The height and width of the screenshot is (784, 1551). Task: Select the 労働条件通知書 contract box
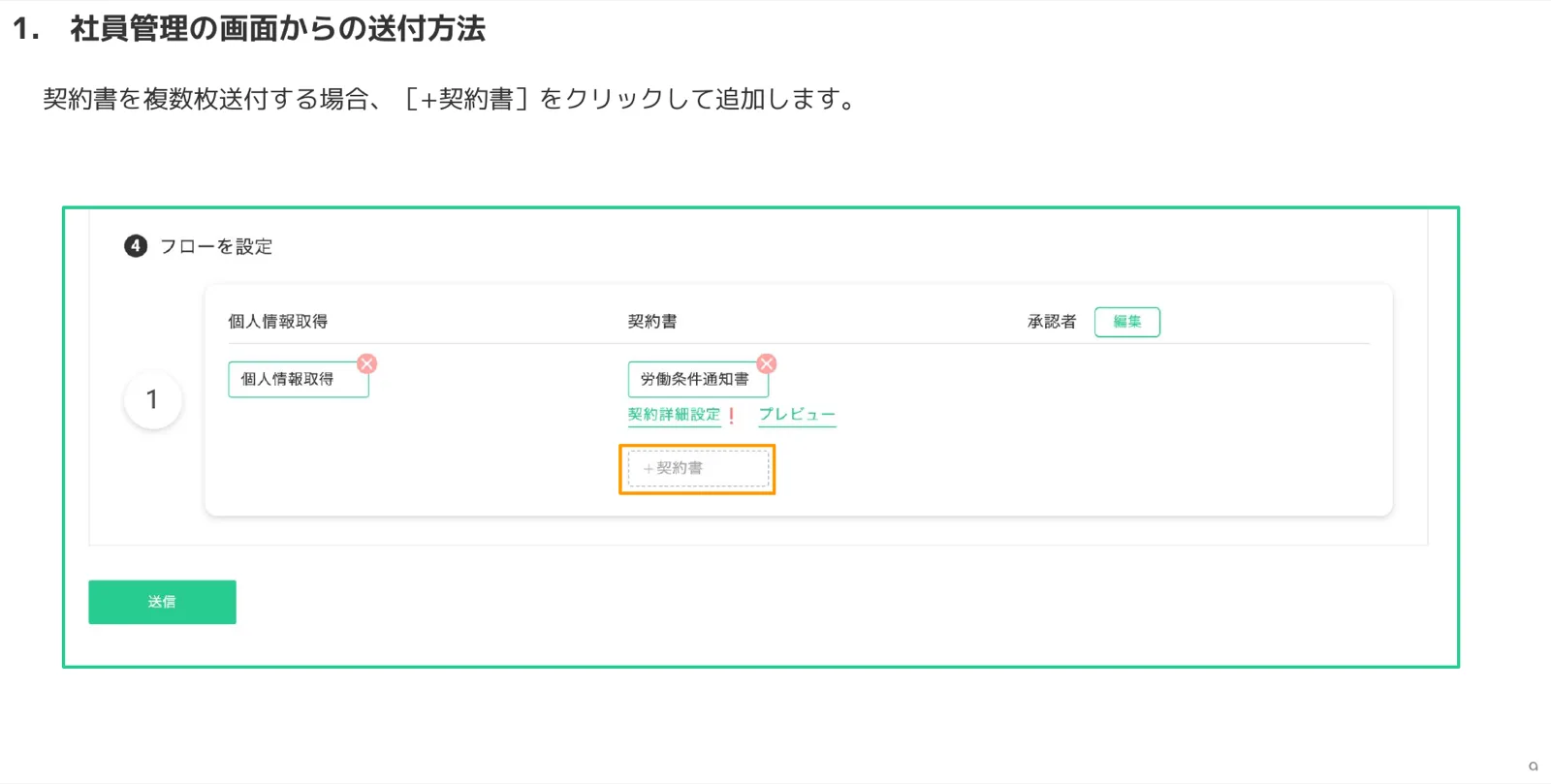pos(698,380)
